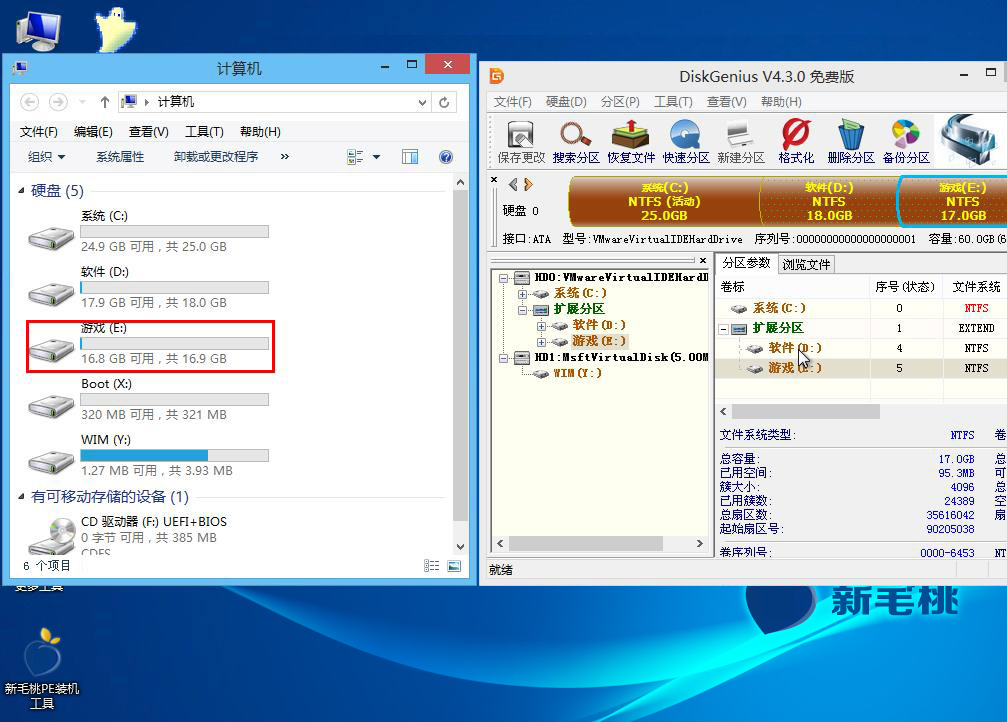Viewport: 1007px width, 722px height.
Task: Select the 系统 (C:) drive icon
Action: tap(51, 238)
